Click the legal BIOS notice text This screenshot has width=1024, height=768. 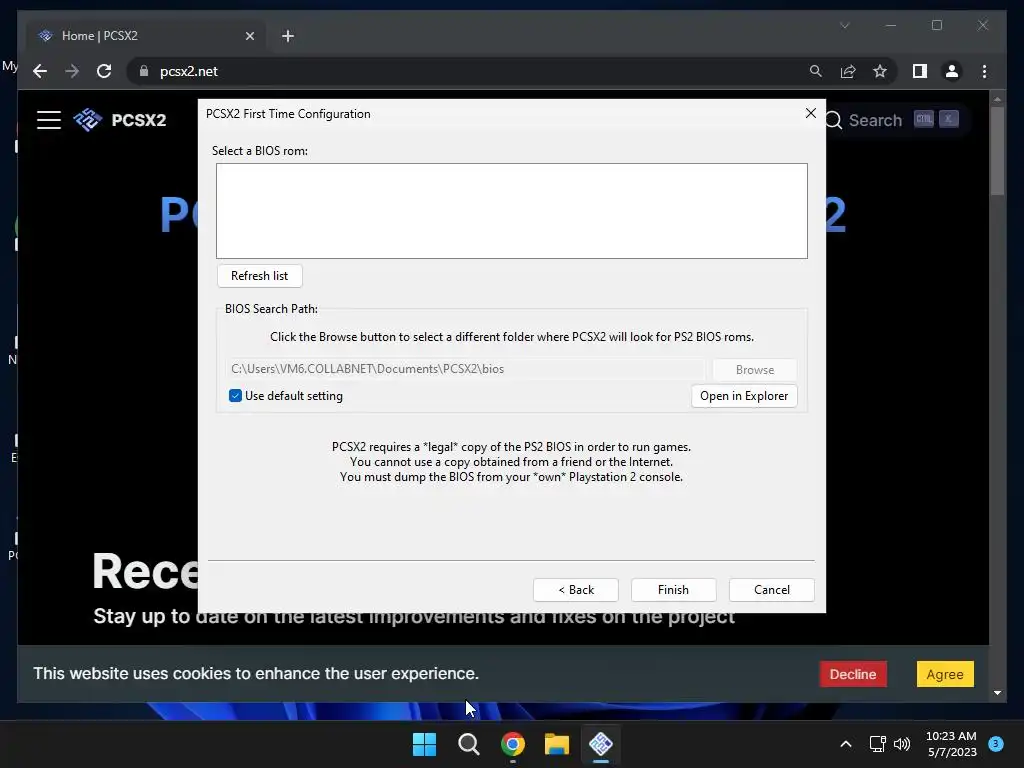coord(511,462)
